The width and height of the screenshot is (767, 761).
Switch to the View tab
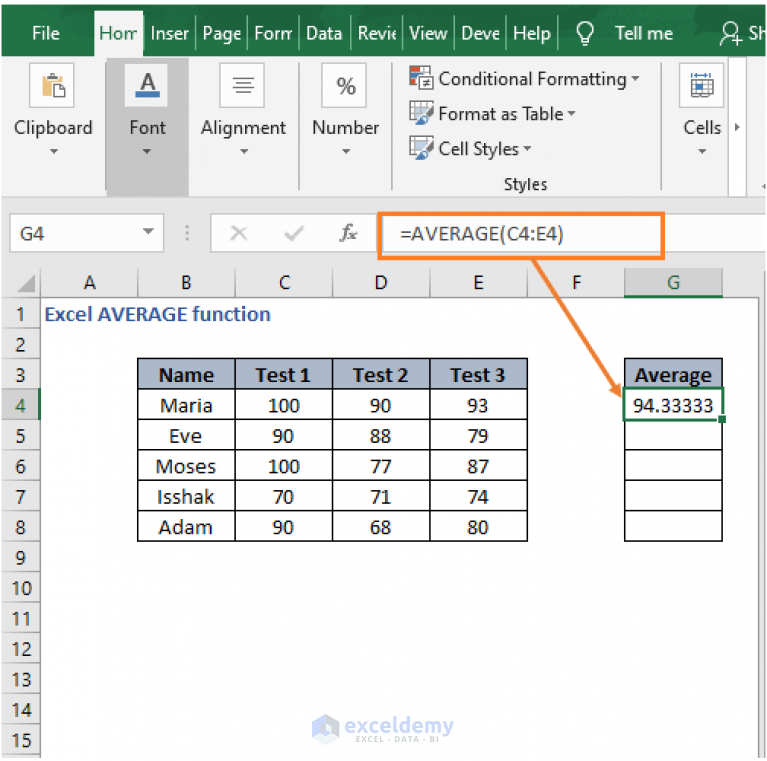[x=428, y=33]
